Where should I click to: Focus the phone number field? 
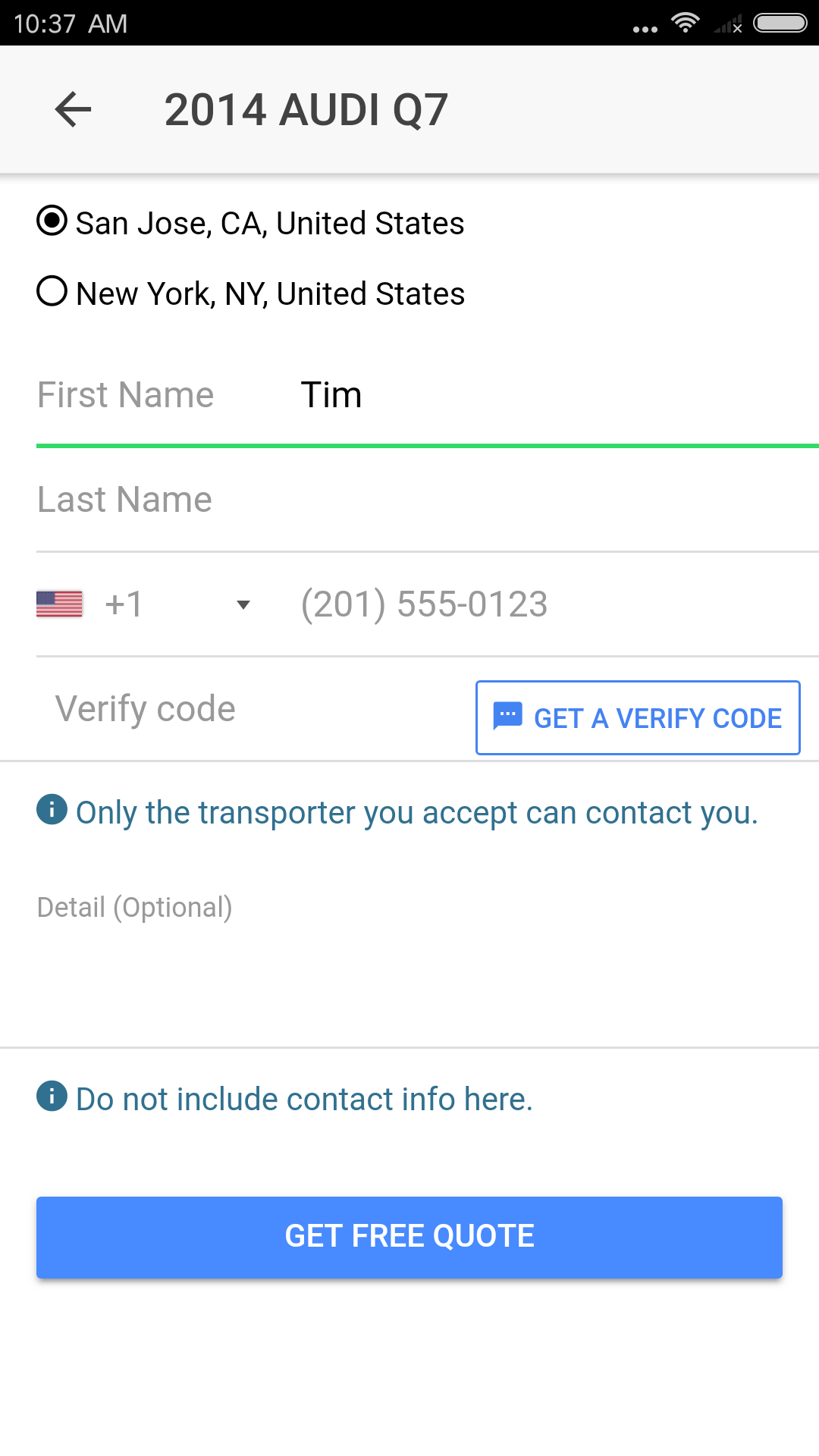coord(560,604)
